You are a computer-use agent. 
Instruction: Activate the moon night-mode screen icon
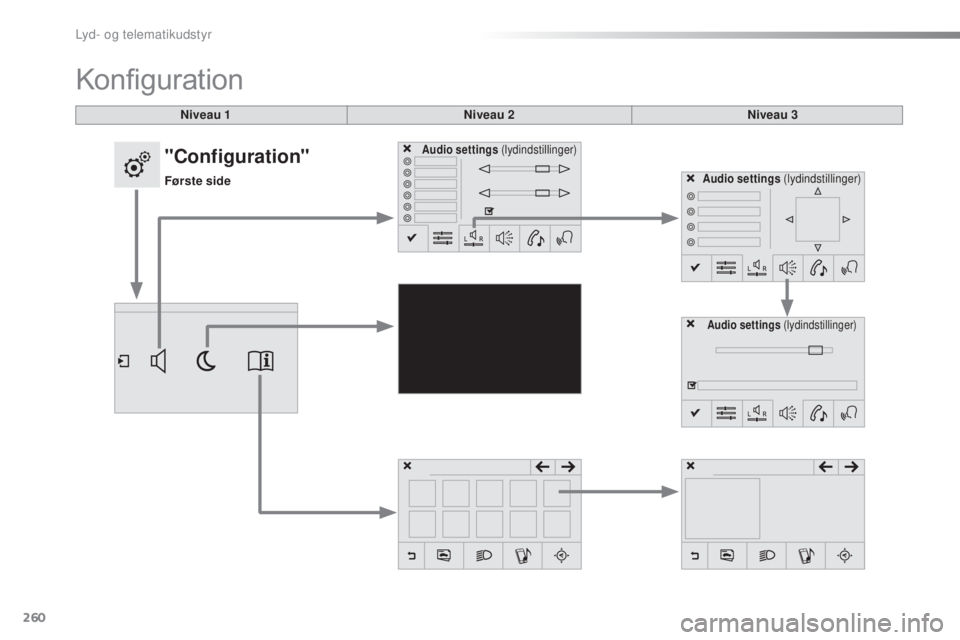point(207,362)
